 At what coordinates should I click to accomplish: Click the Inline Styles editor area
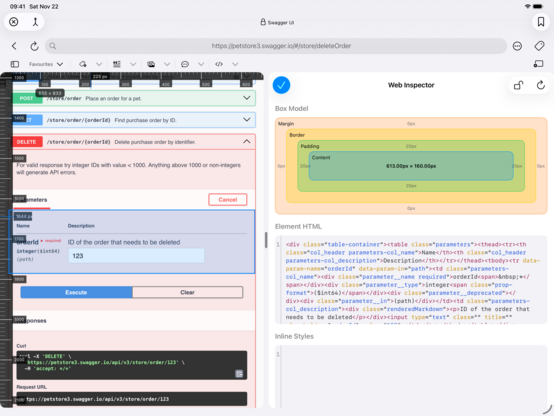411,377
